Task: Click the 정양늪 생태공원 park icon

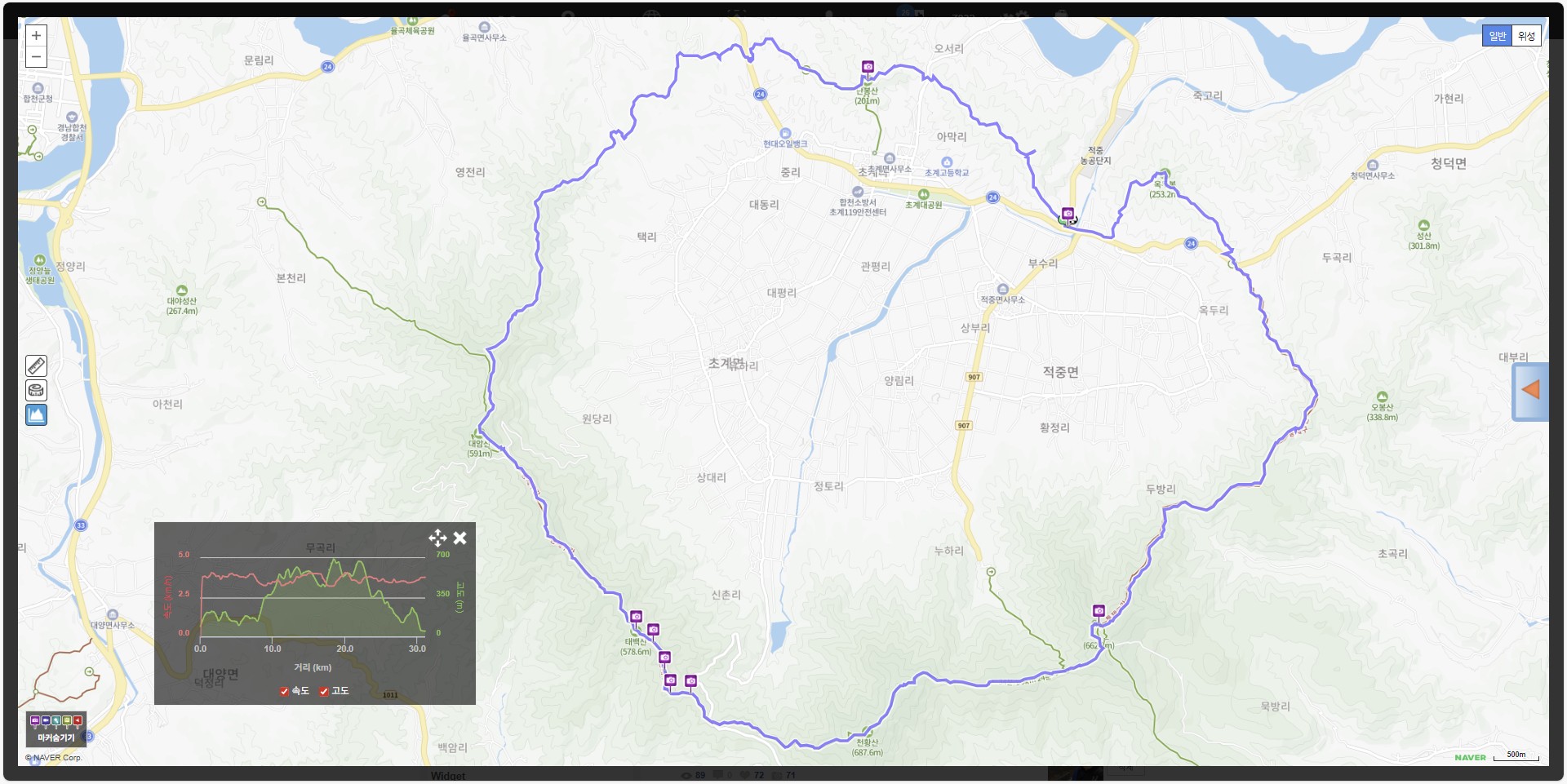Action: pyautogui.click(x=39, y=260)
